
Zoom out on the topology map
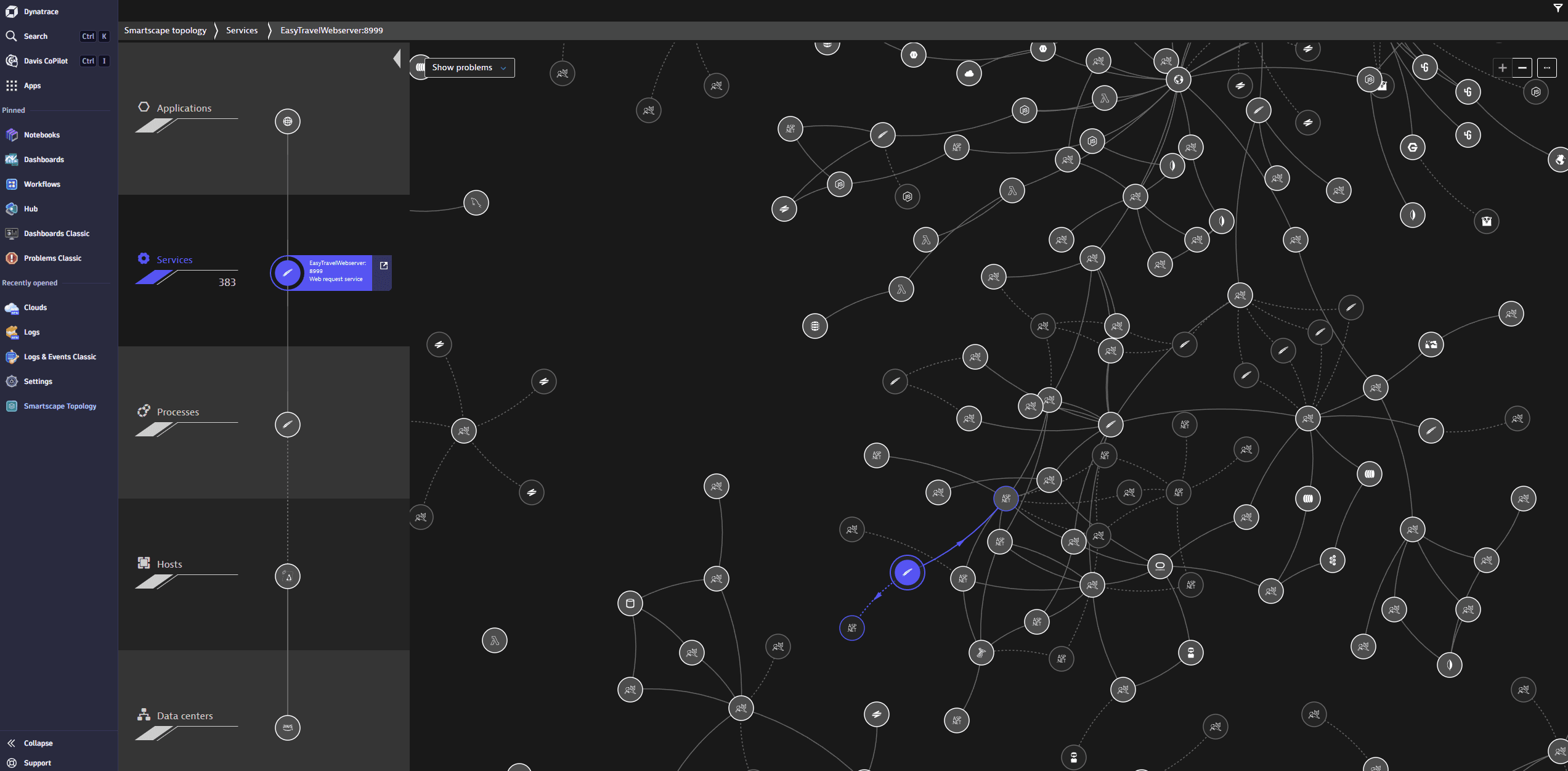click(1522, 68)
